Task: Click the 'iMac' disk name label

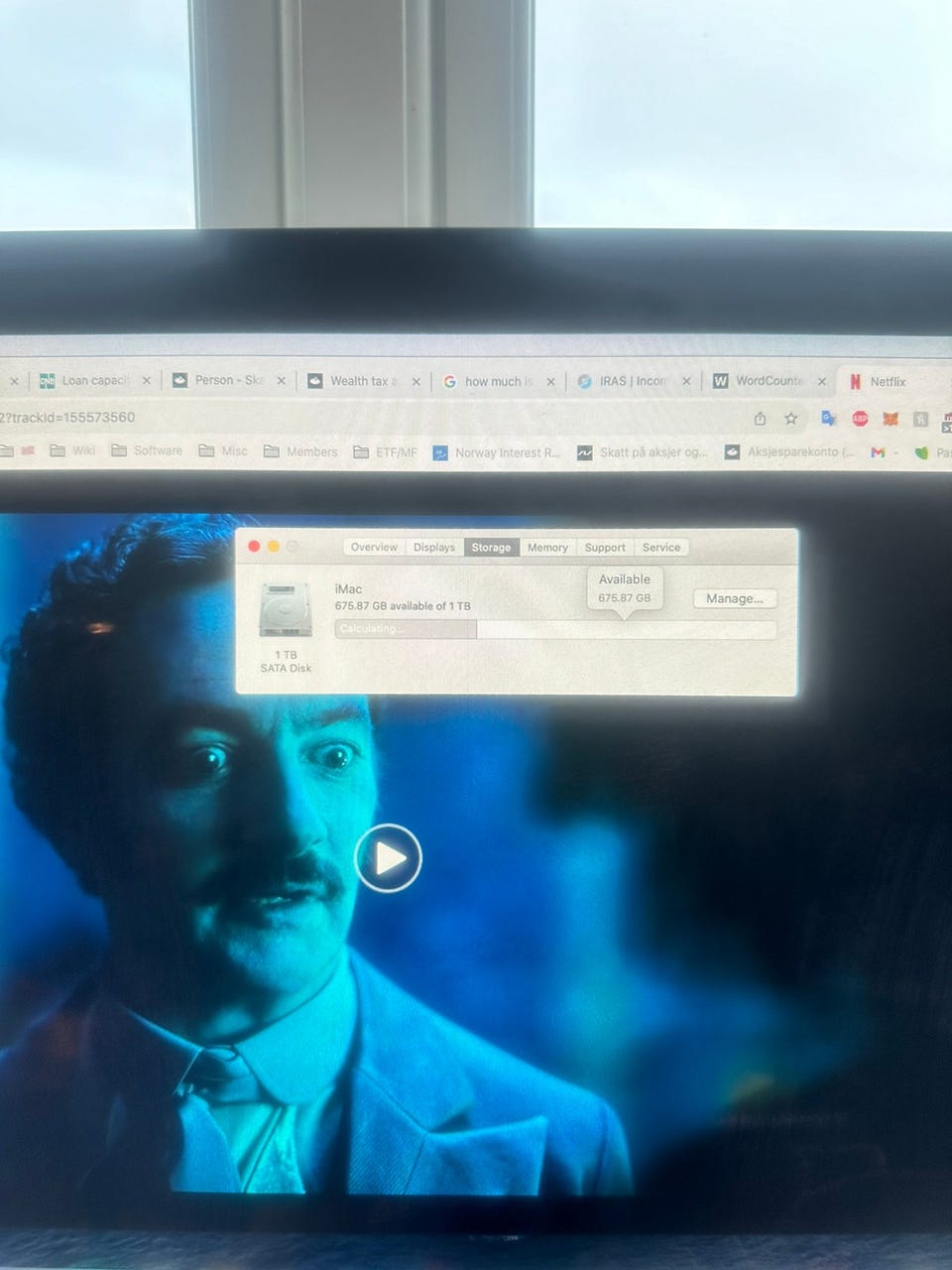Action: 348,589
